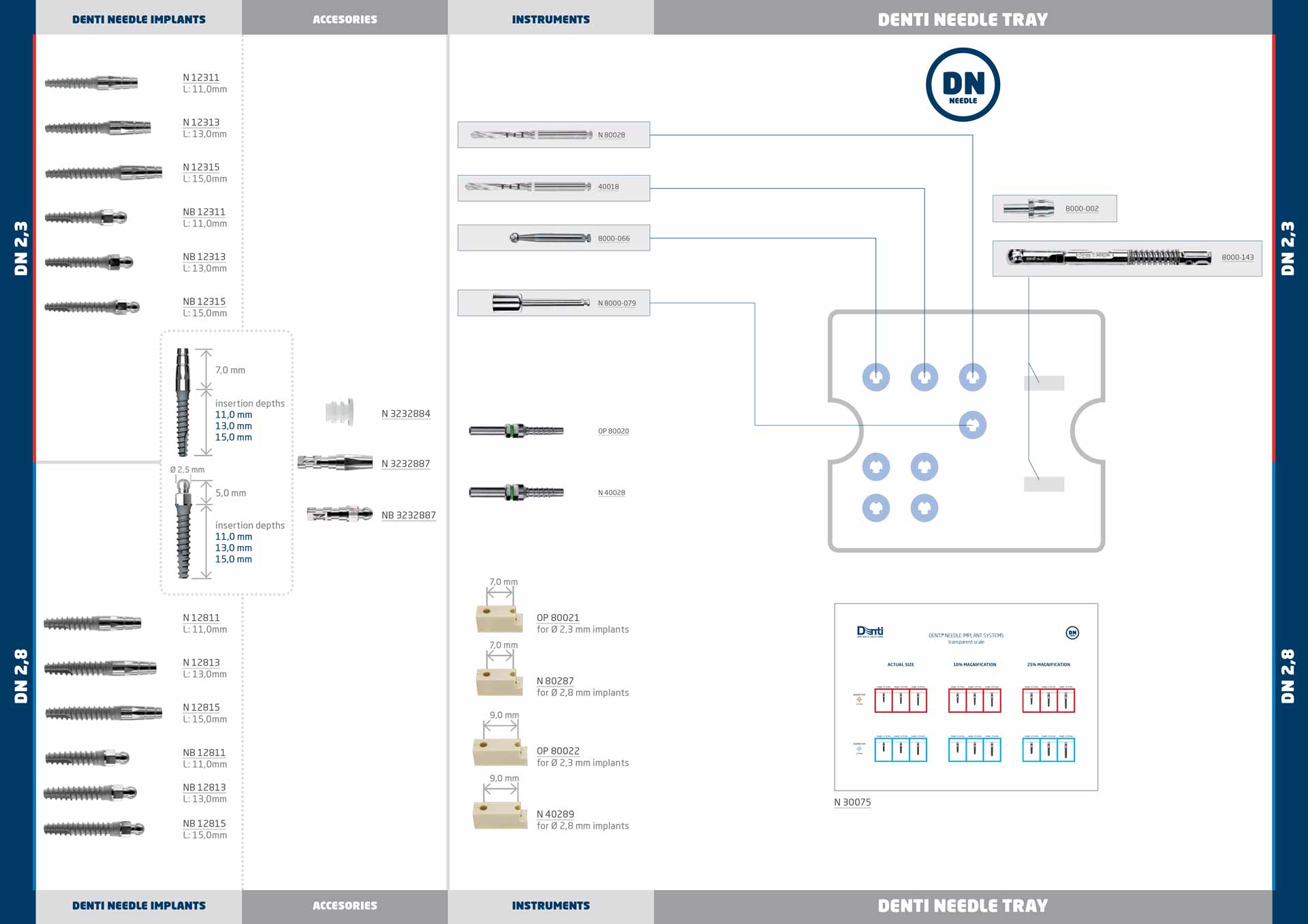1308x924 pixels.
Task: Select the N 12815 implant image
Action: pos(103,713)
